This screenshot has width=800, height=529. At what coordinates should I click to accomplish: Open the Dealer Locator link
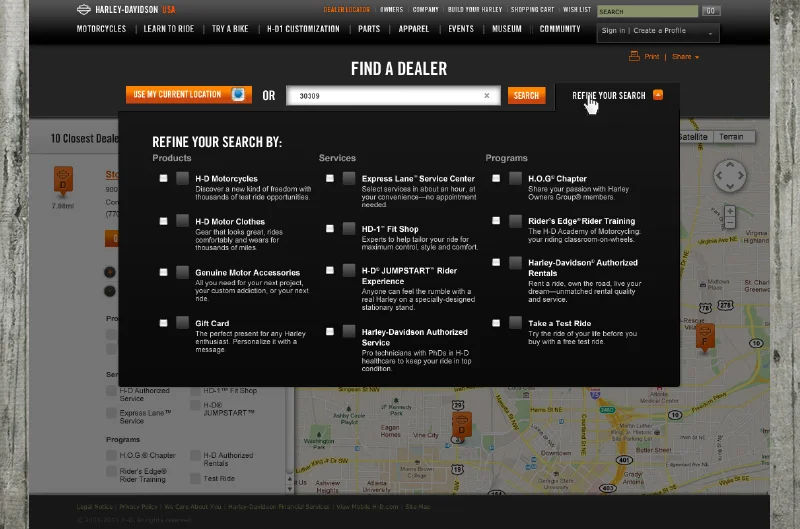point(346,10)
